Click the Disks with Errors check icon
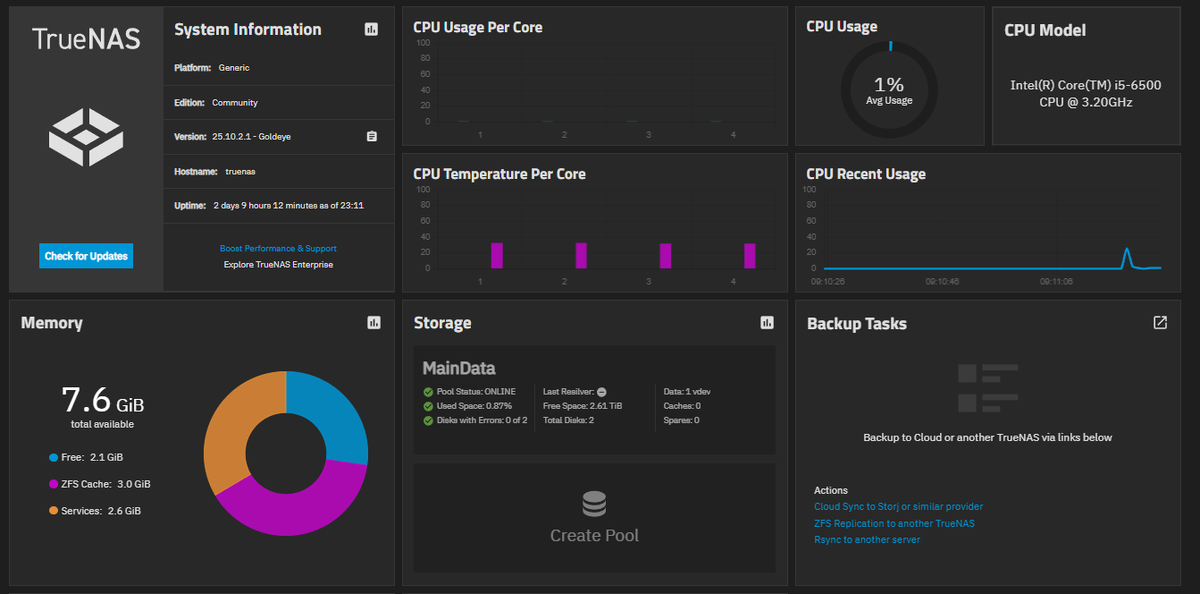1200x594 pixels. 428,420
